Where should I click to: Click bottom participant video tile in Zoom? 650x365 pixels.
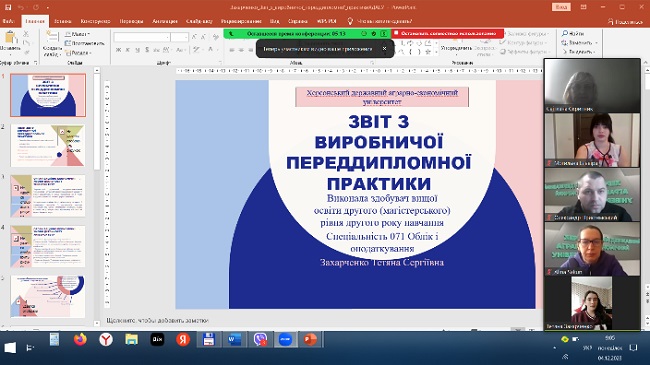pyautogui.click(x=592, y=303)
